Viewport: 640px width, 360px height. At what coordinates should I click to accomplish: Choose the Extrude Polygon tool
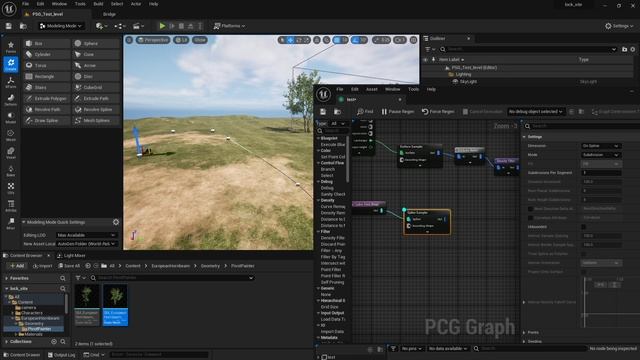46,98
